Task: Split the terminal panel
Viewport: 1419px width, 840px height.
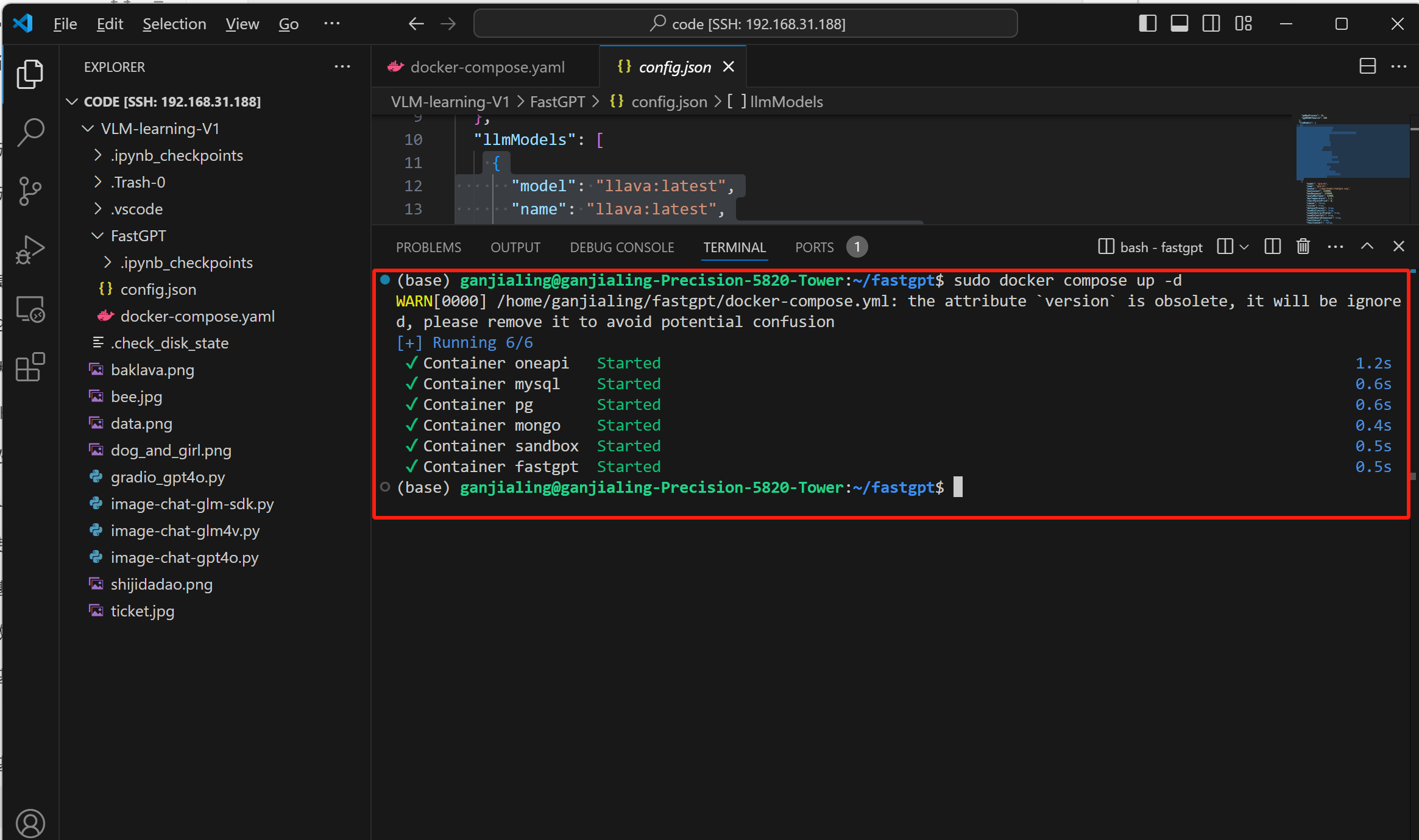Action: click(1273, 246)
